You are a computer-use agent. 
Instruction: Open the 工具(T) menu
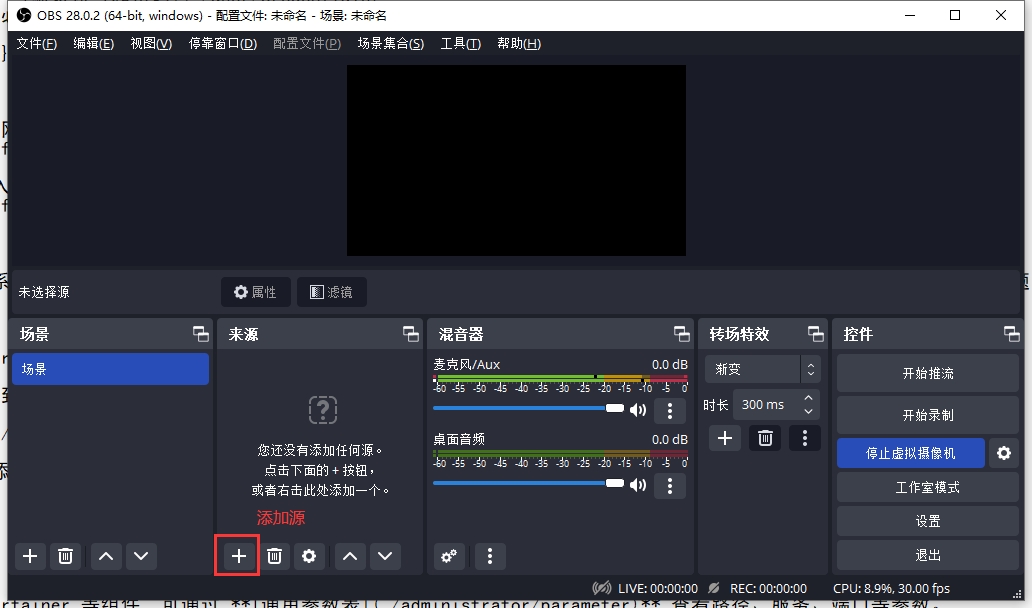click(460, 44)
